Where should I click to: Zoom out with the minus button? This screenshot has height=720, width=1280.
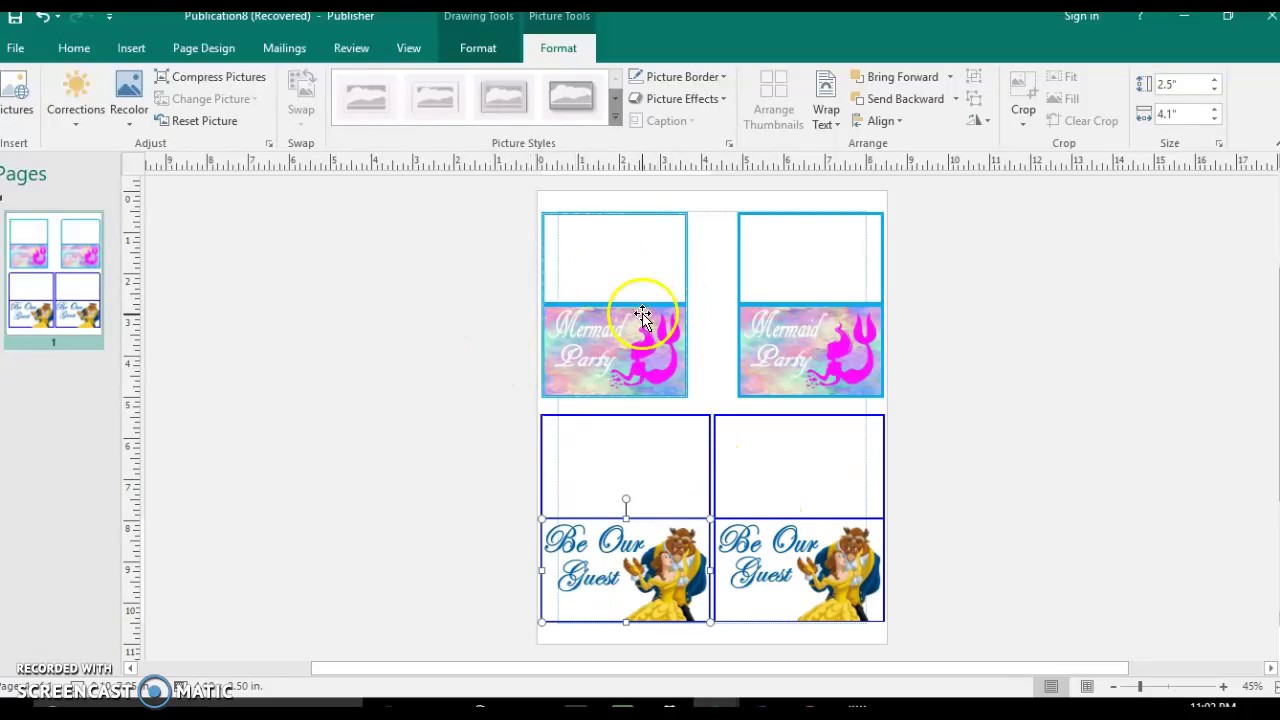click(x=1113, y=687)
